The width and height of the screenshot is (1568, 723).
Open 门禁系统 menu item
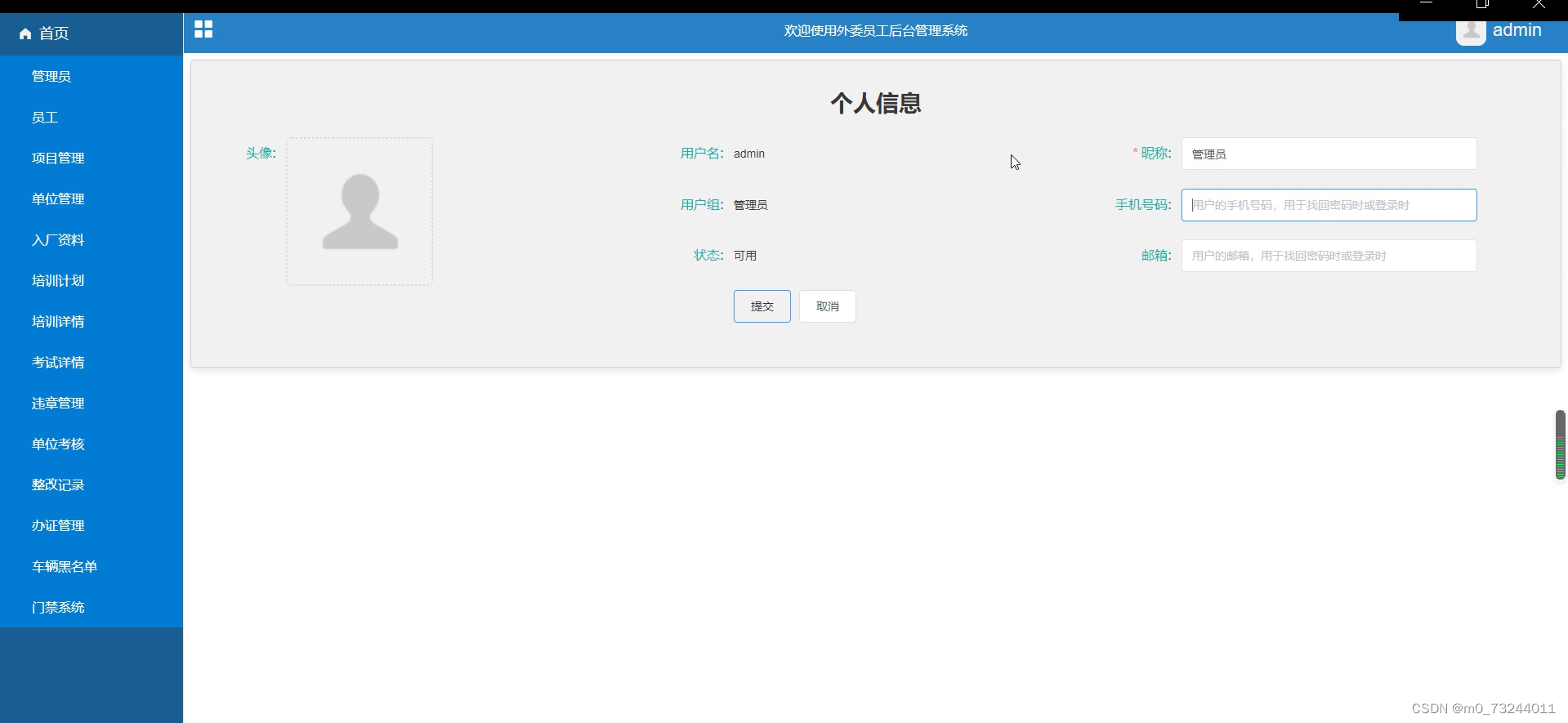92,607
